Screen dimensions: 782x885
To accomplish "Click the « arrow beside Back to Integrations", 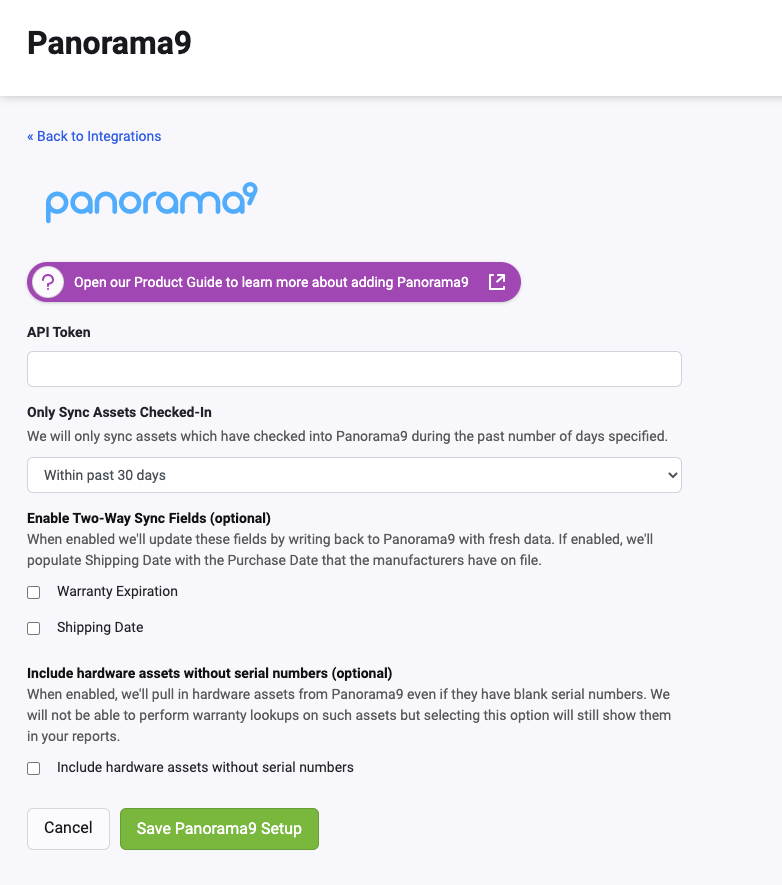I will [x=30, y=136].
